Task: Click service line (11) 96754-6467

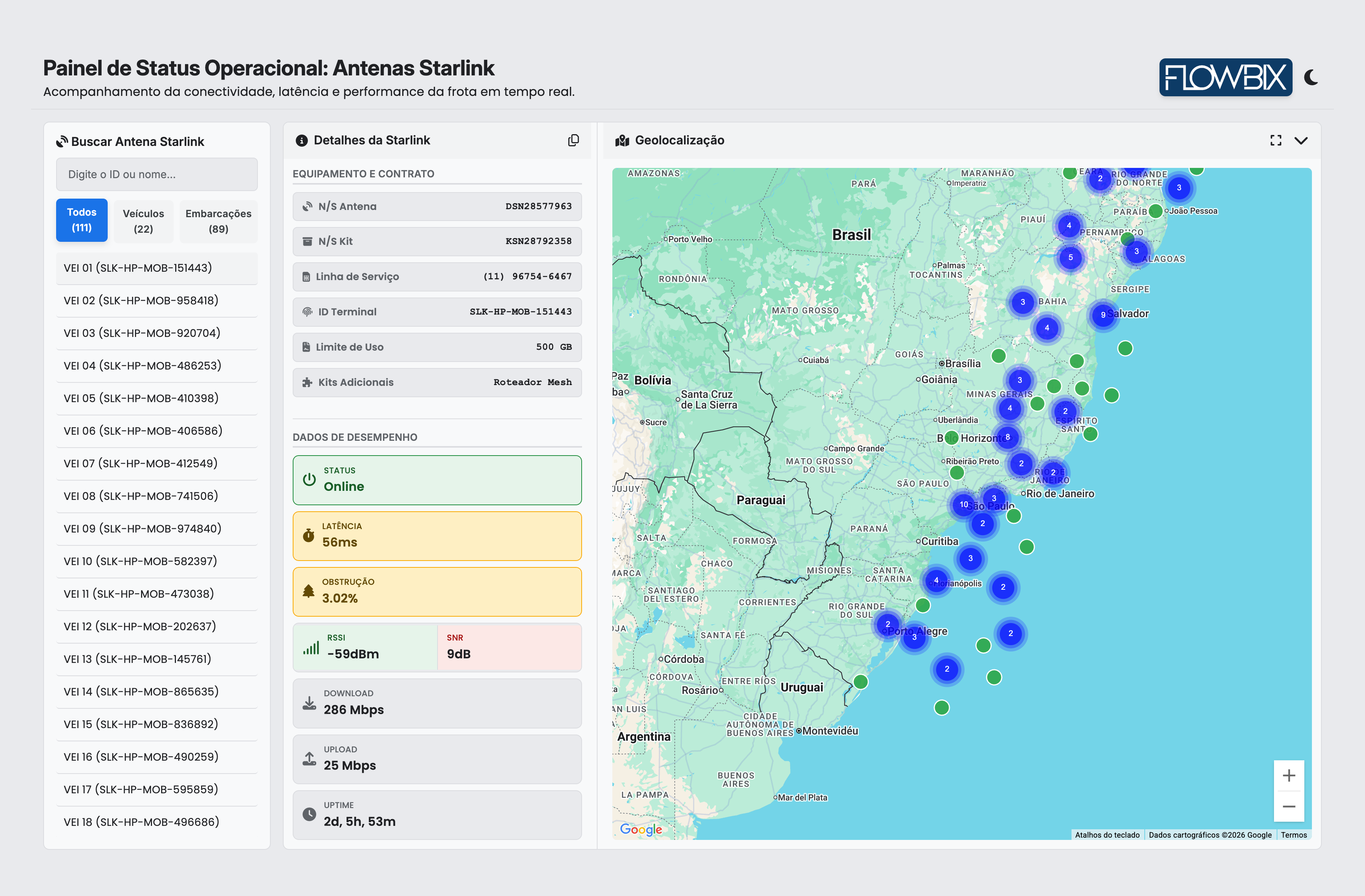Action: (x=528, y=277)
